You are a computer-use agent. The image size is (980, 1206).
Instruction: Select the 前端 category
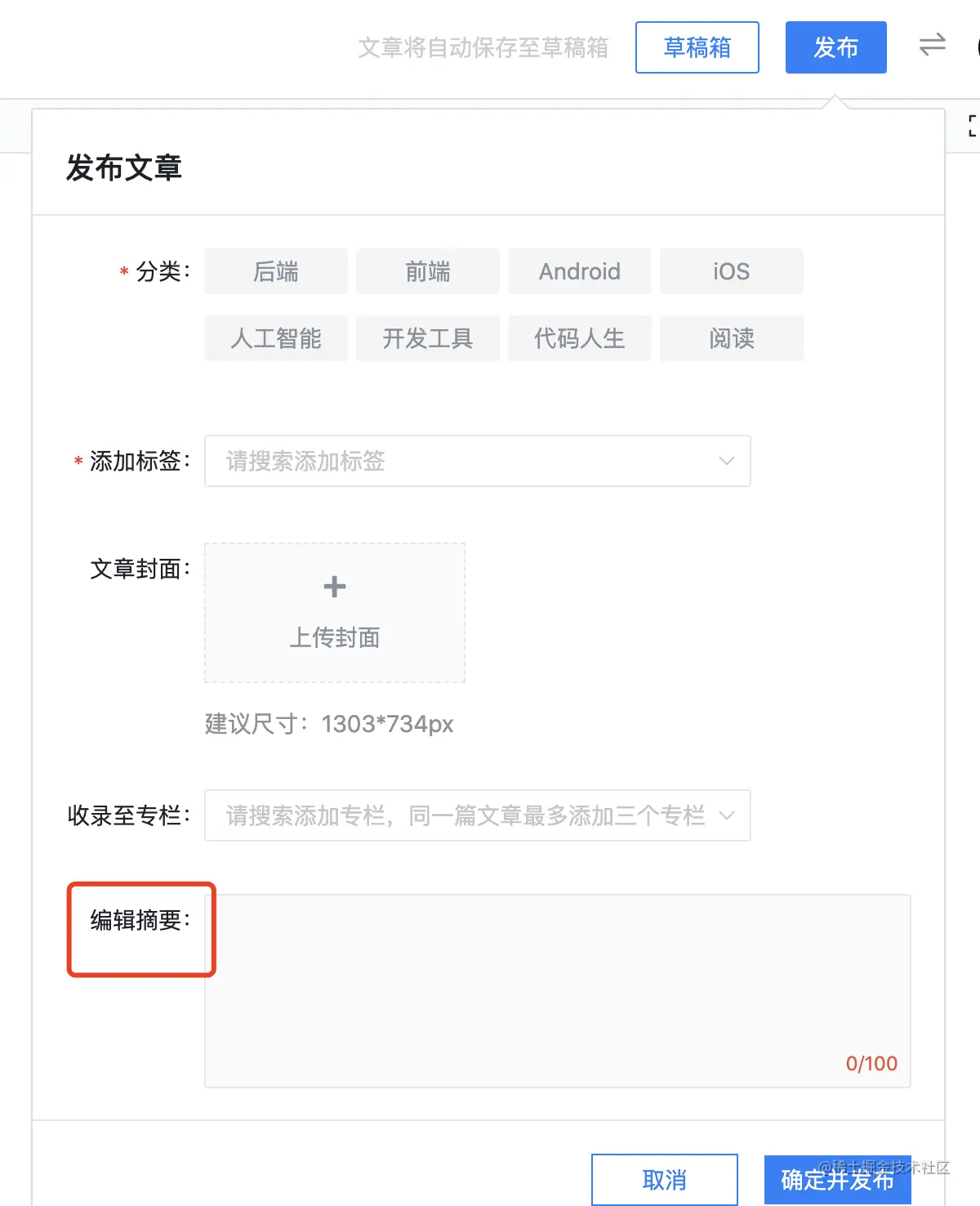click(x=428, y=271)
